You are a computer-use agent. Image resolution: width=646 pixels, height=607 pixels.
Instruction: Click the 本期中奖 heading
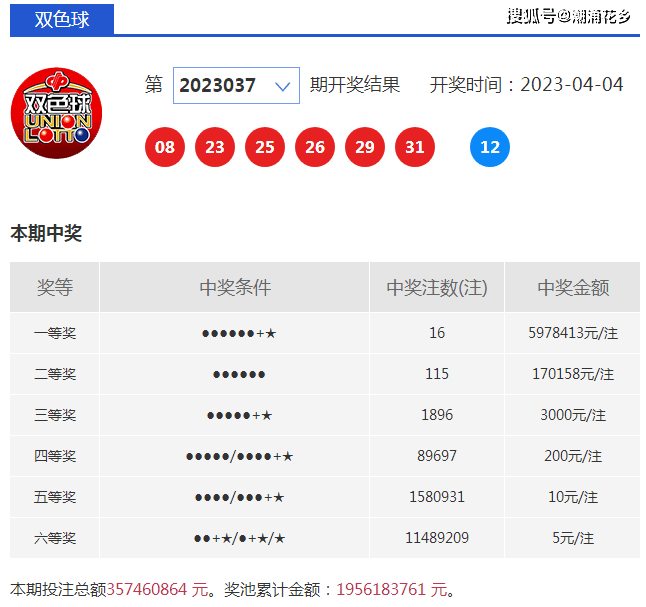tap(46, 233)
